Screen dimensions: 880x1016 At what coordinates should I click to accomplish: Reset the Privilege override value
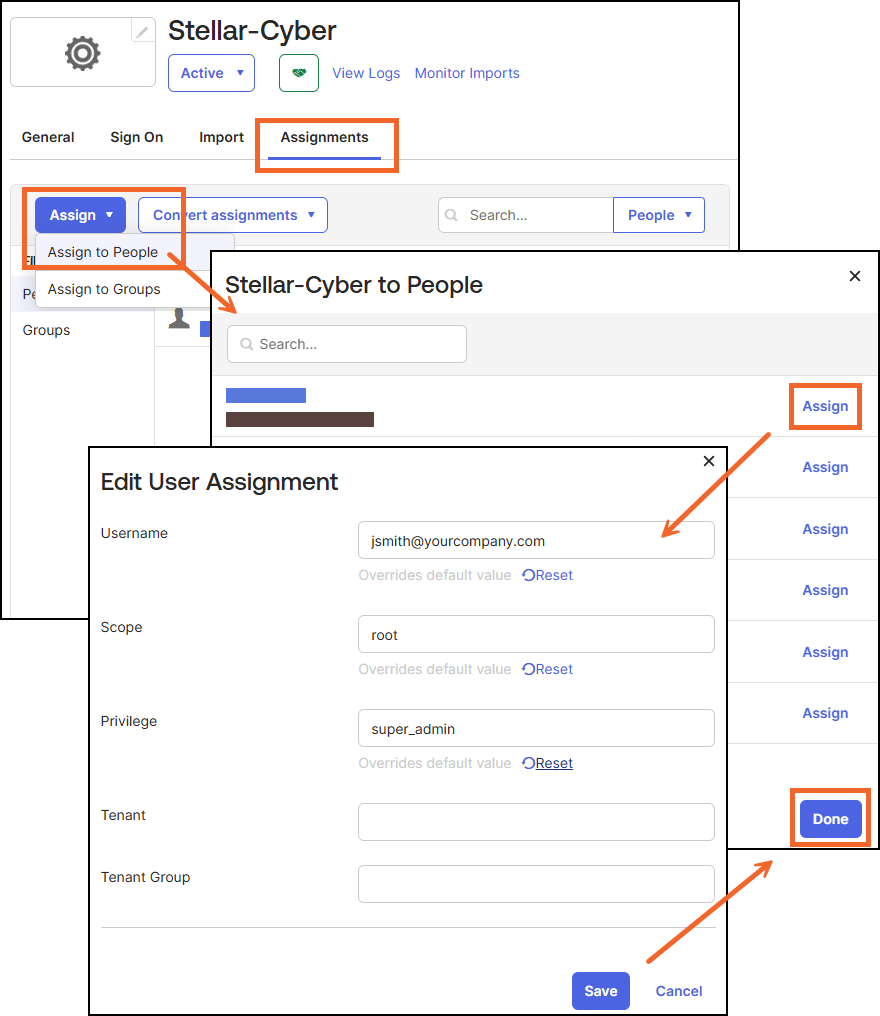pos(547,763)
